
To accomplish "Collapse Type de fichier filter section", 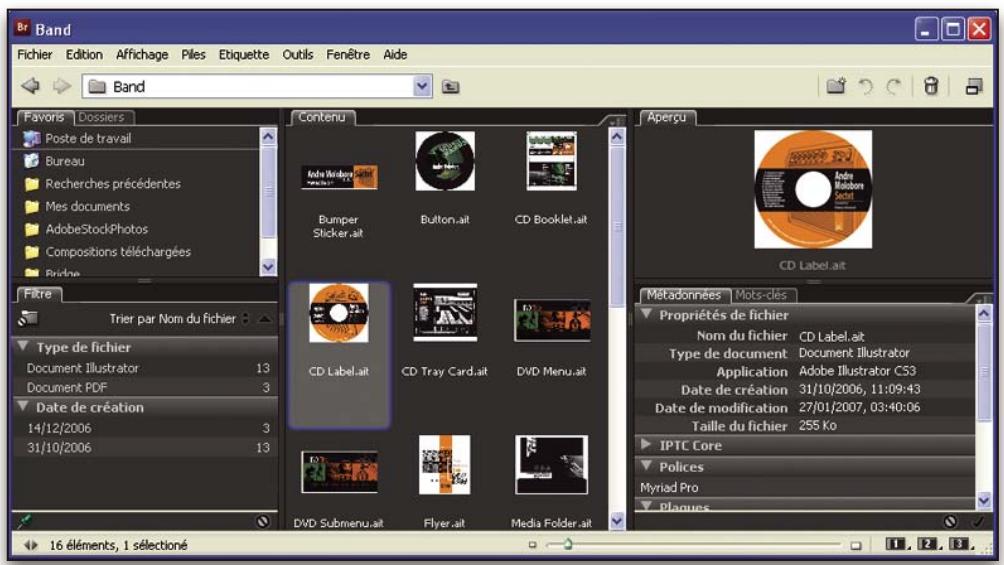I will pyautogui.click(x=23, y=347).
